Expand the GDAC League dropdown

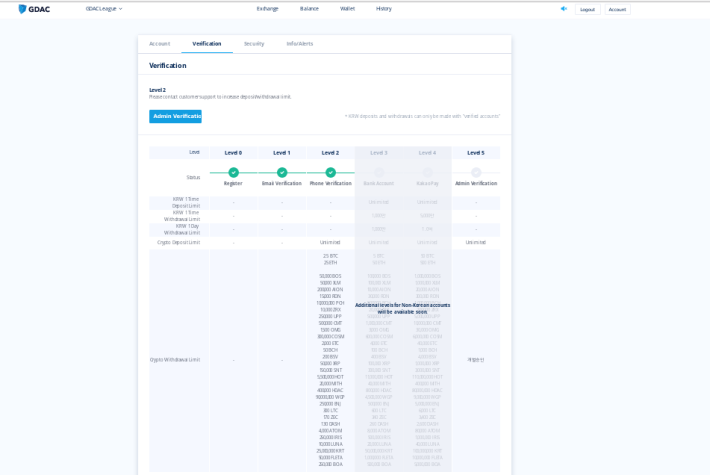(104, 9)
